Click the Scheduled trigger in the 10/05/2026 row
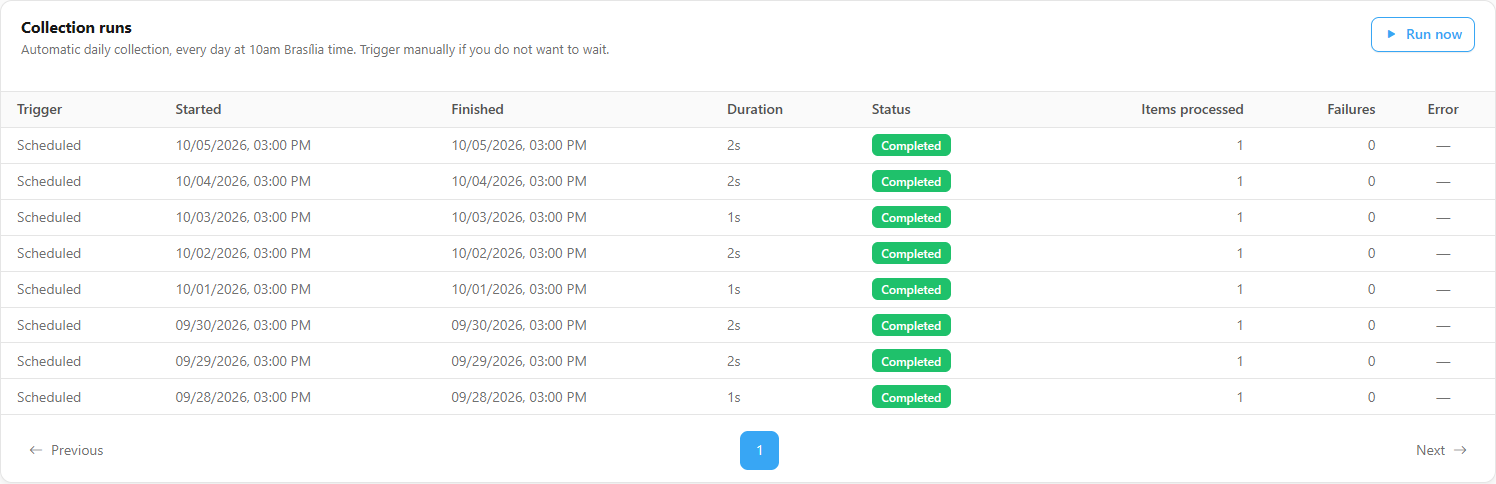The height and width of the screenshot is (484, 1496). (49, 145)
